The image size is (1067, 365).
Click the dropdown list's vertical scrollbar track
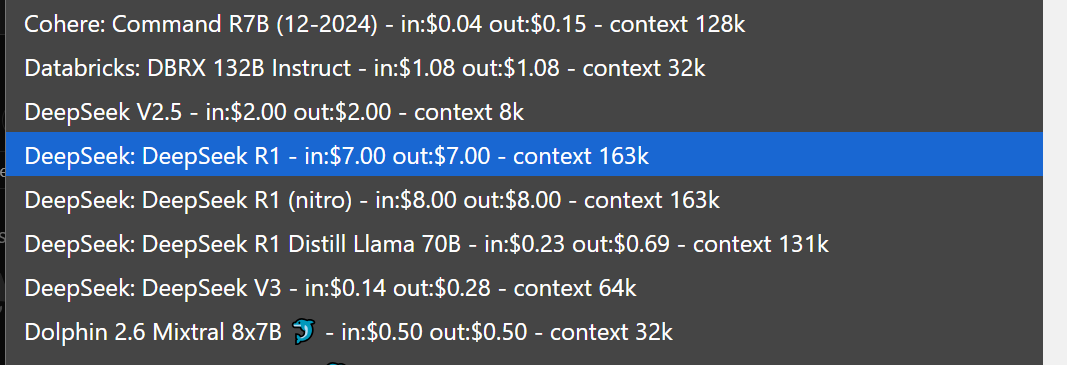tap(1055, 182)
